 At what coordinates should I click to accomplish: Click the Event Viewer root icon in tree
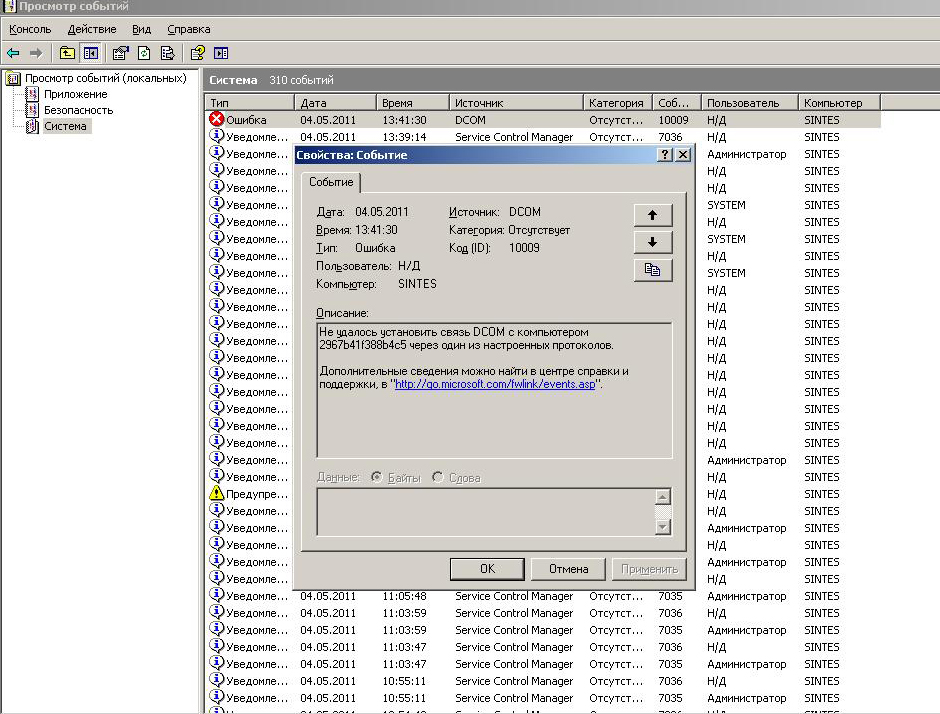coord(13,78)
